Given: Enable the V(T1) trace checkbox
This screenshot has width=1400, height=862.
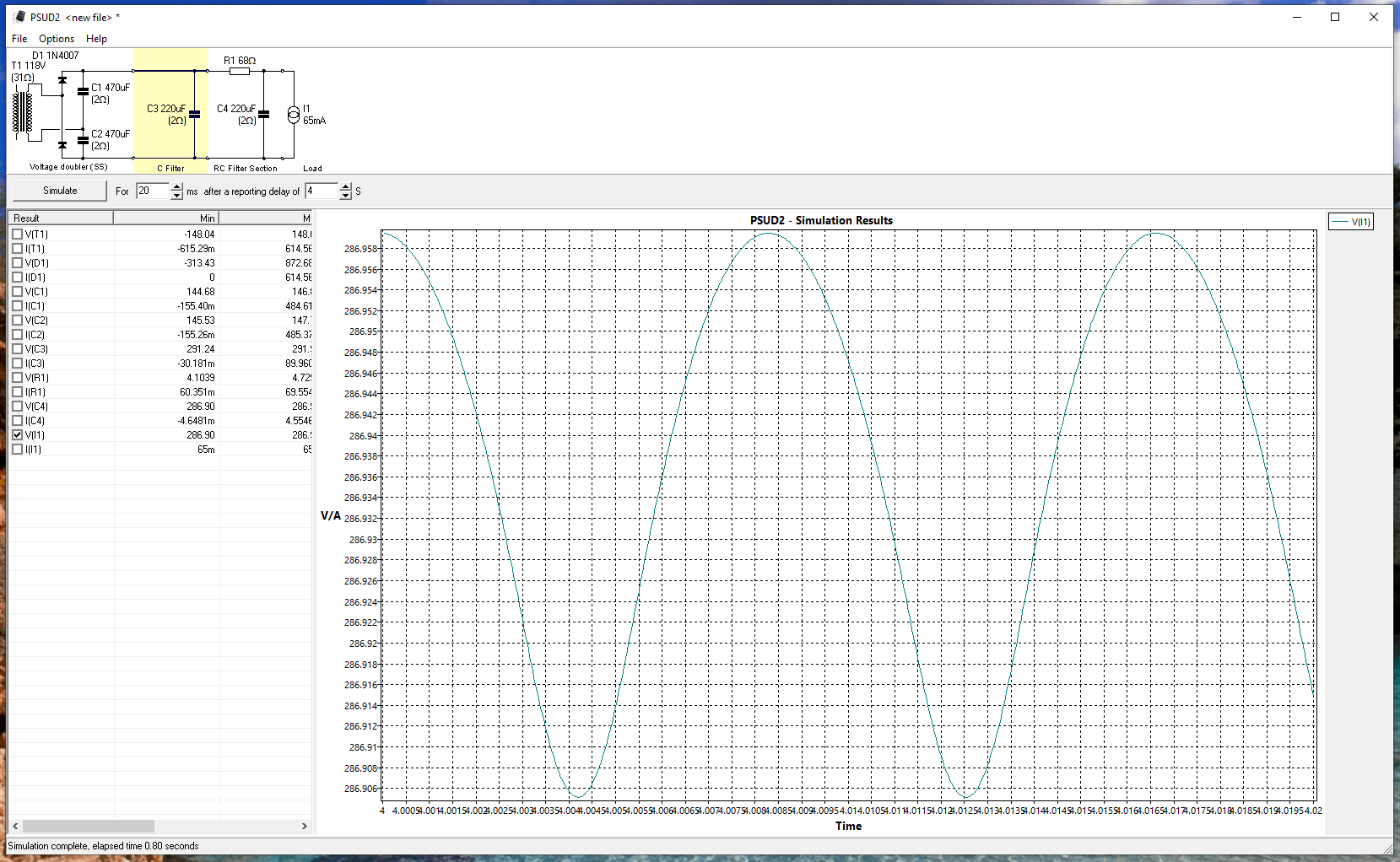Looking at the screenshot, I should (17, 234).
